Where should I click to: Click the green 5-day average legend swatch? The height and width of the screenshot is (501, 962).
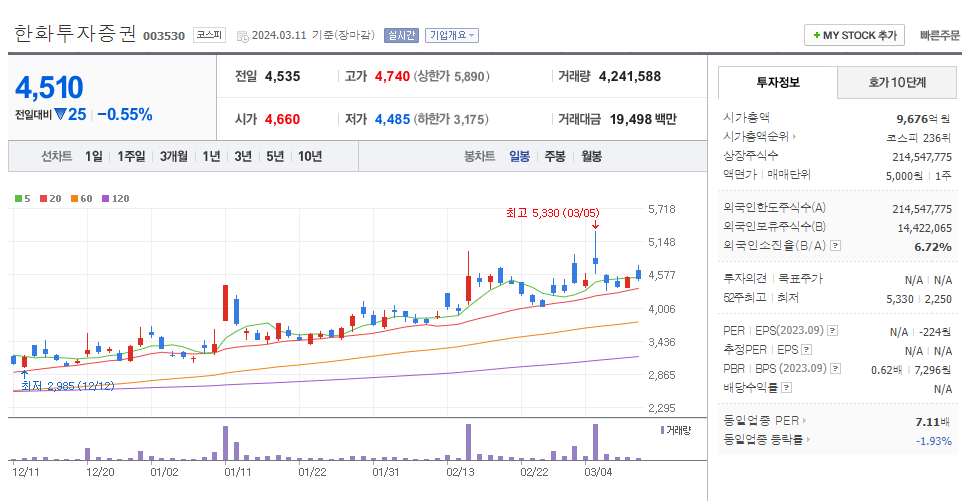click(x=18, y=199)
